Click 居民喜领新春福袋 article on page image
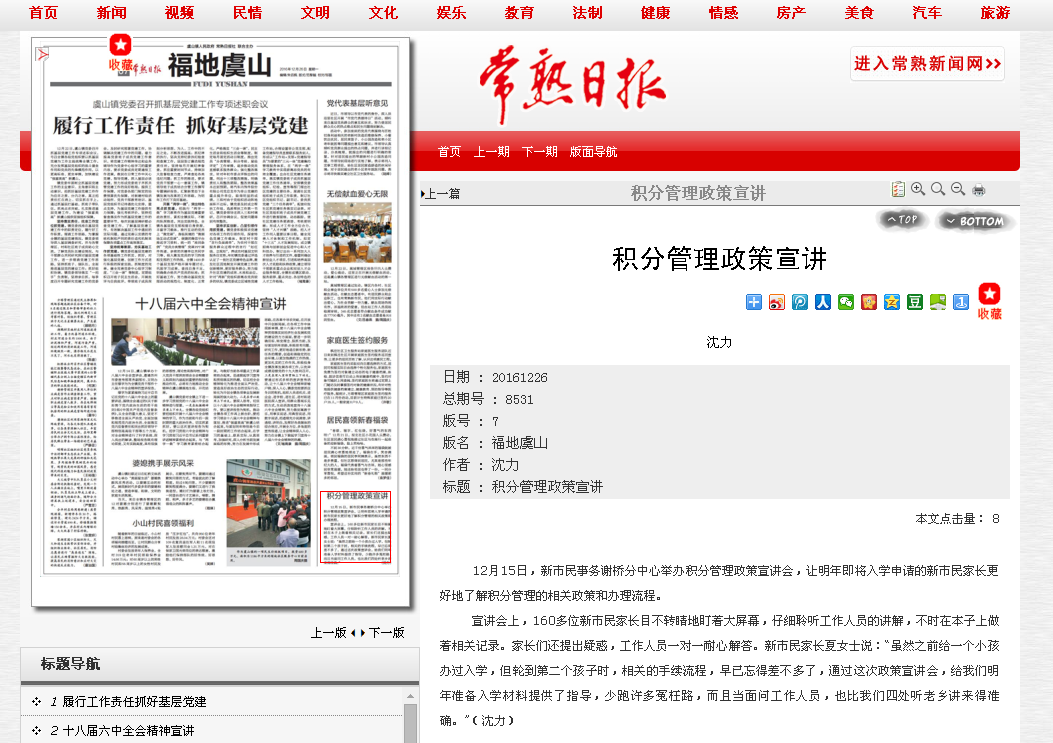Image resolution: width=1053 pixels, height=743 pixels. pos(357,447)
